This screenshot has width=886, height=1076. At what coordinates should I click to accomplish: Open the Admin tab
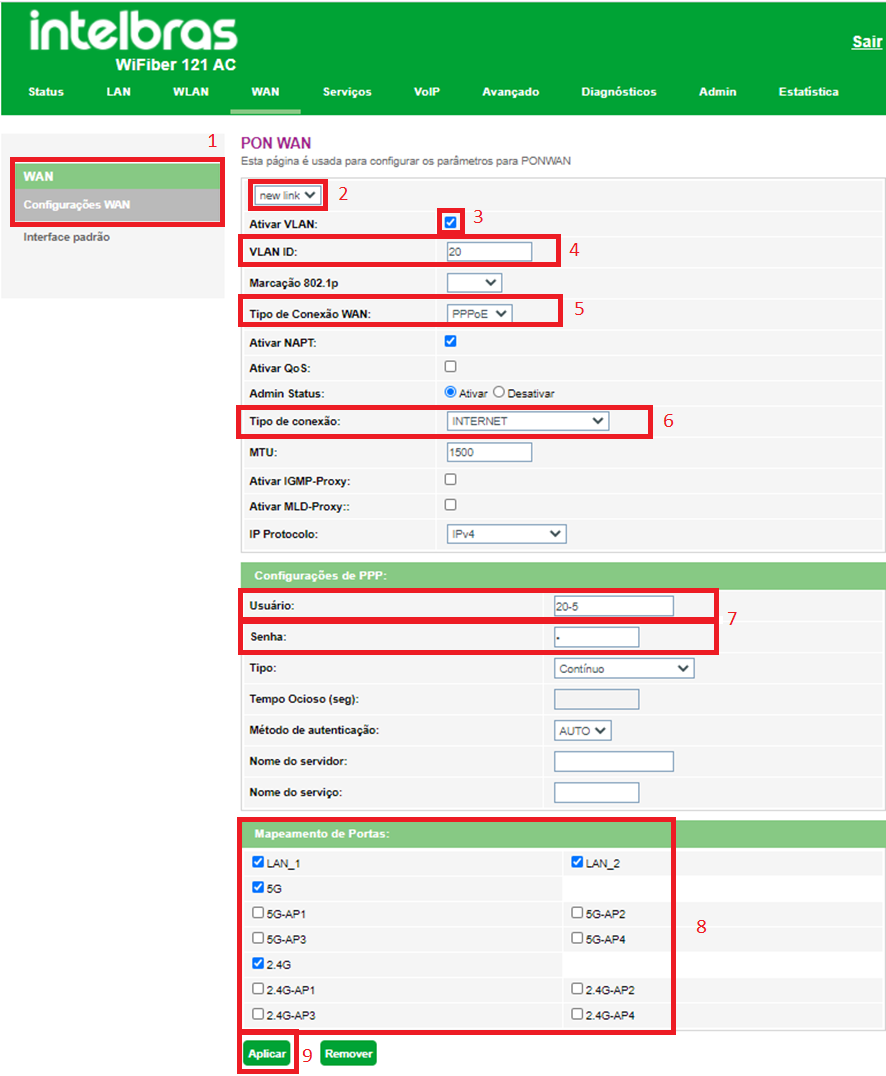[718, 92]
